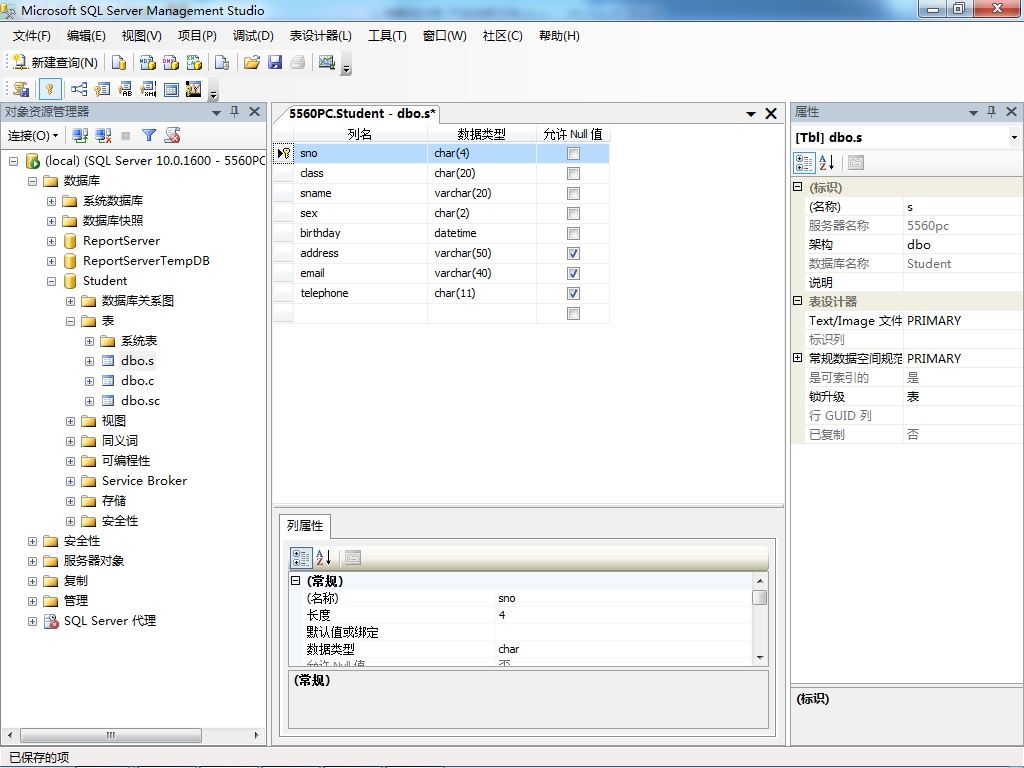Open the 表设计器(L) menu
This screenshot has height=768, width=1024.
pos(321,36)
